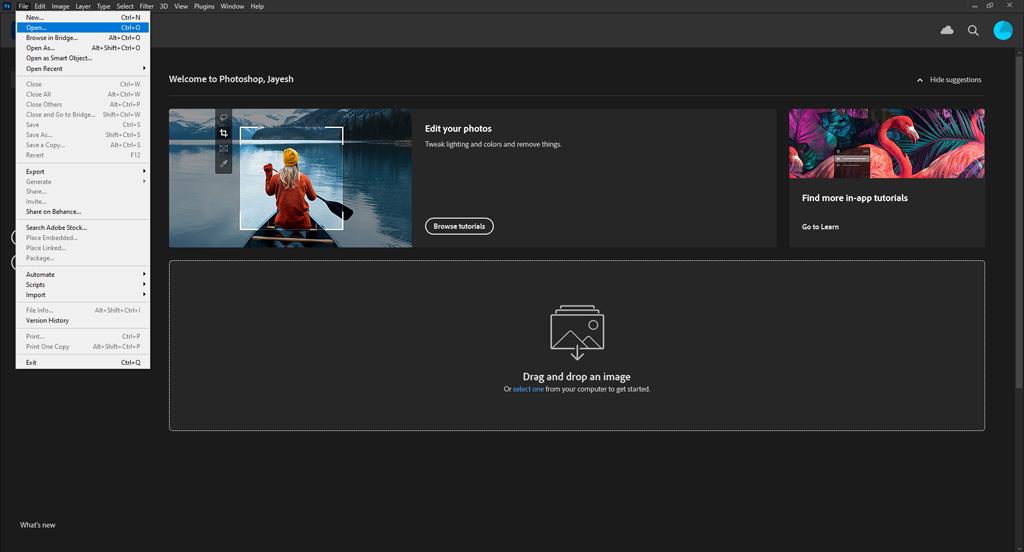
Task: Click the Browse tutorials button
Action: coord(459,226)
